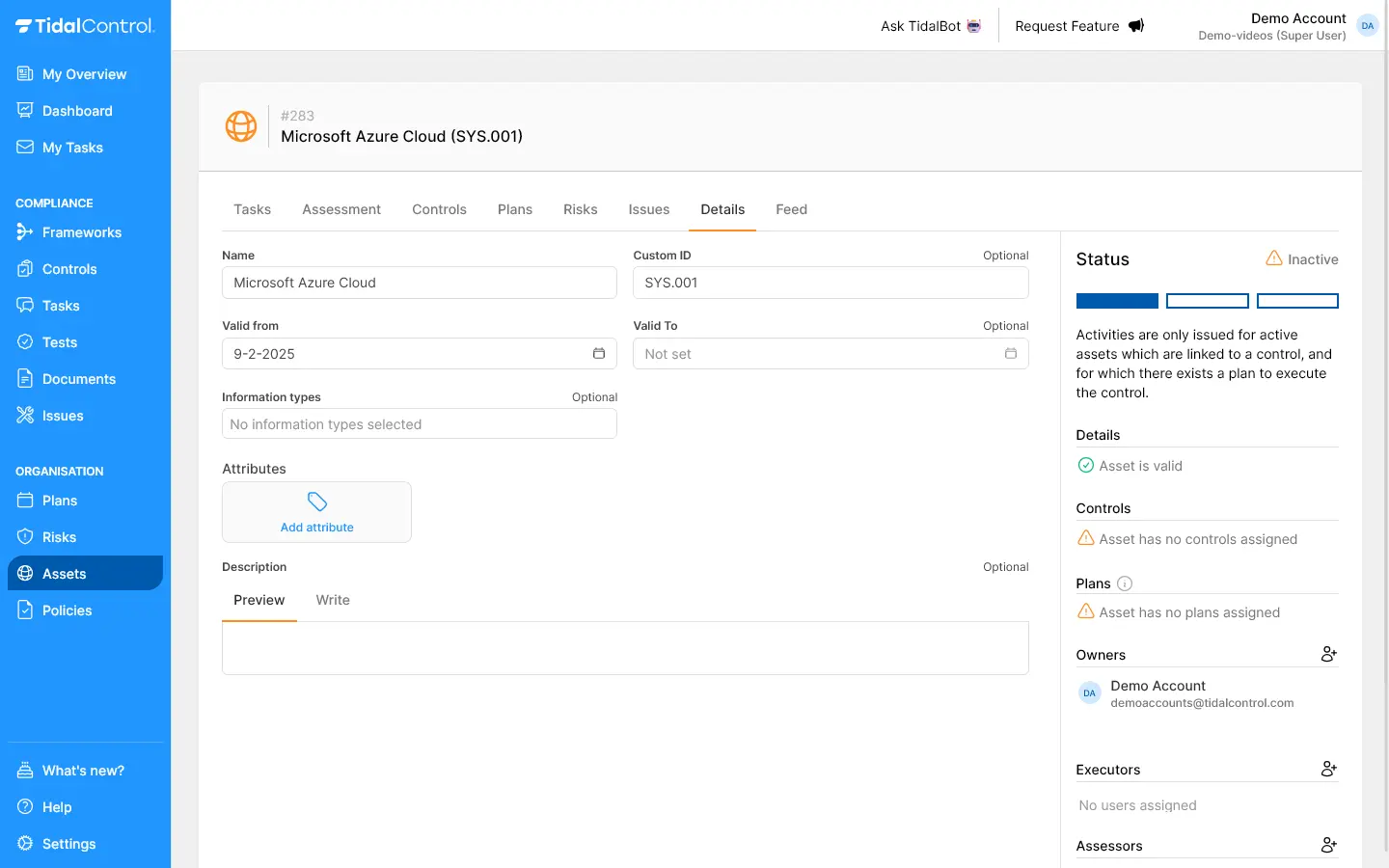Image resolution: width=1389 pixels, height=868 pixels.
Task: Switch description editor to Write
Action: 333,600
